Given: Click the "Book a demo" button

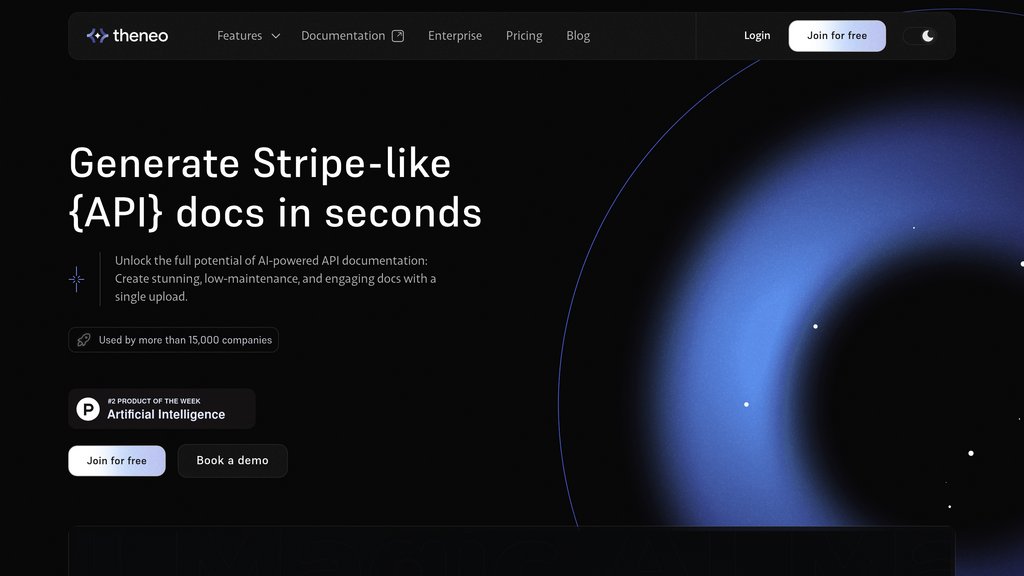Looking at the screenshot, I should click(x=232, y=460).
